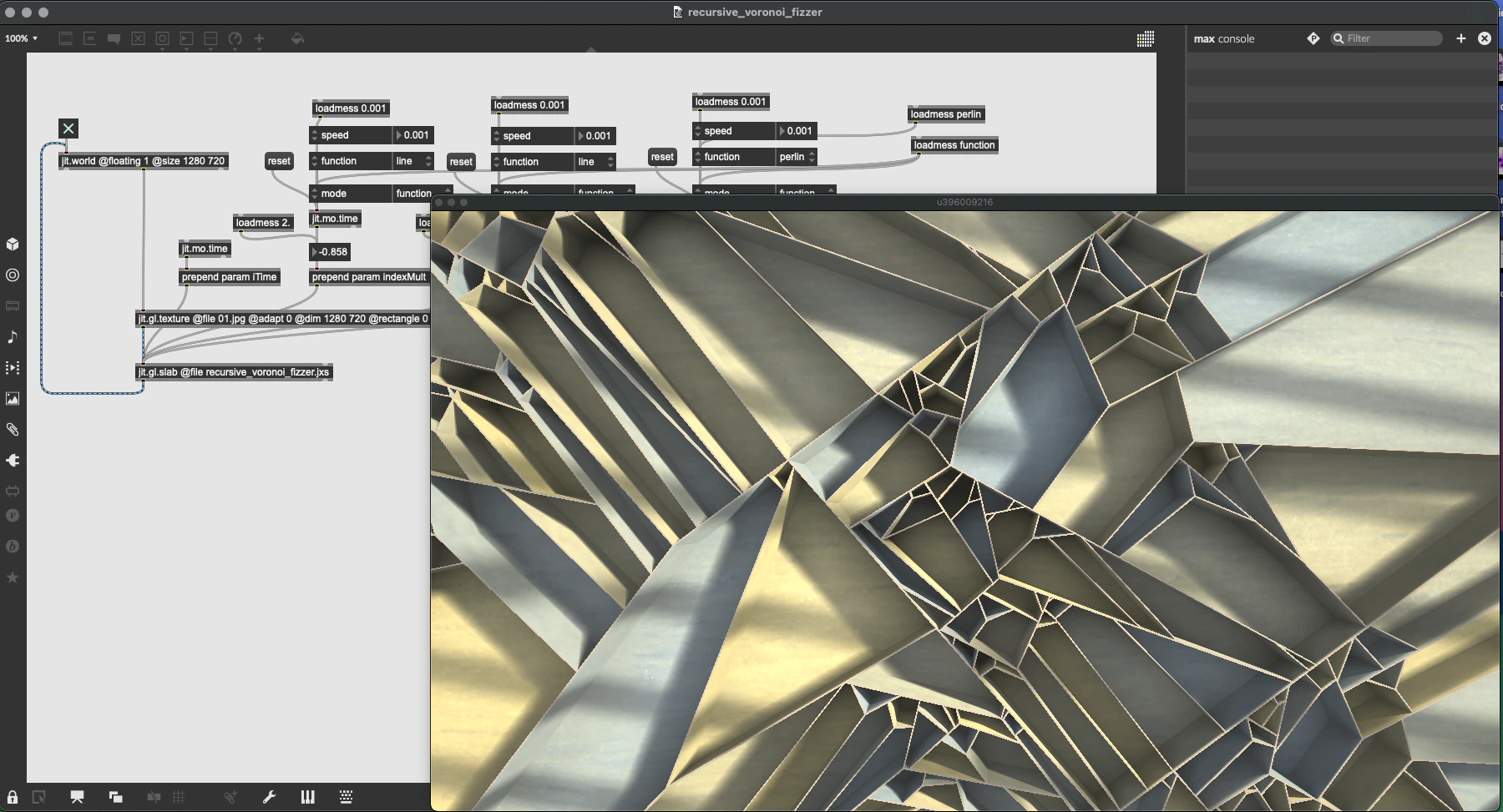
Task: Add a slider object from toolbar
Action: click(x=210, y=38)
